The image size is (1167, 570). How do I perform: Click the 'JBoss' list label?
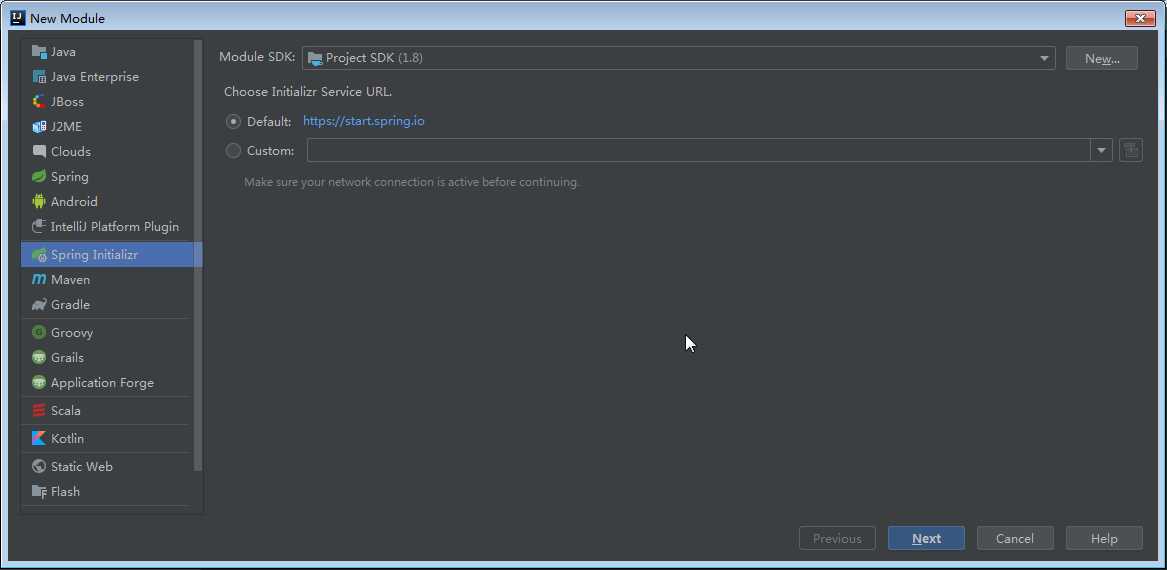67,102
